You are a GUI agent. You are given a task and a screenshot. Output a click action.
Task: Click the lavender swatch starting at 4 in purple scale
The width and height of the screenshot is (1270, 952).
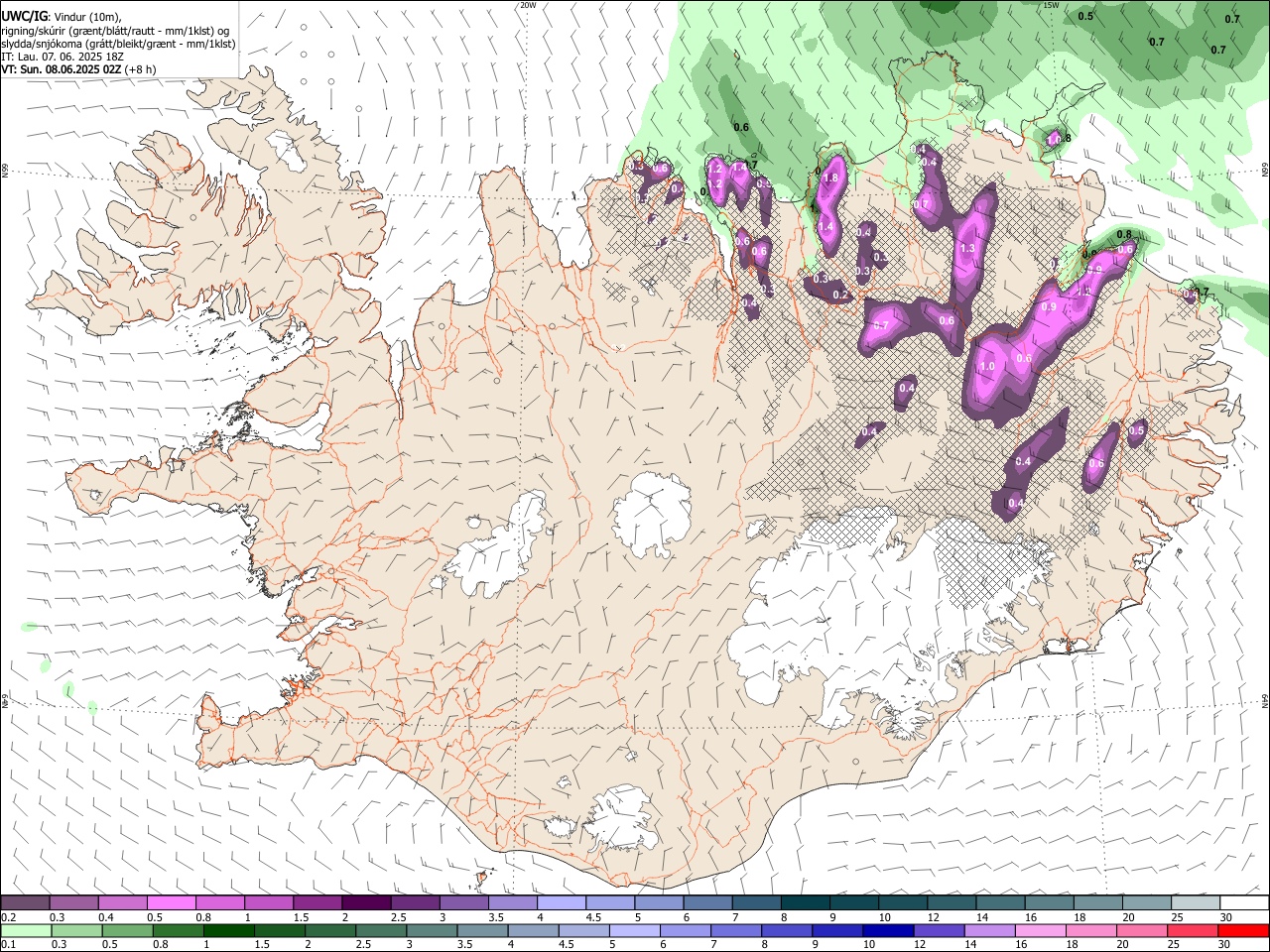coord(562,902)
